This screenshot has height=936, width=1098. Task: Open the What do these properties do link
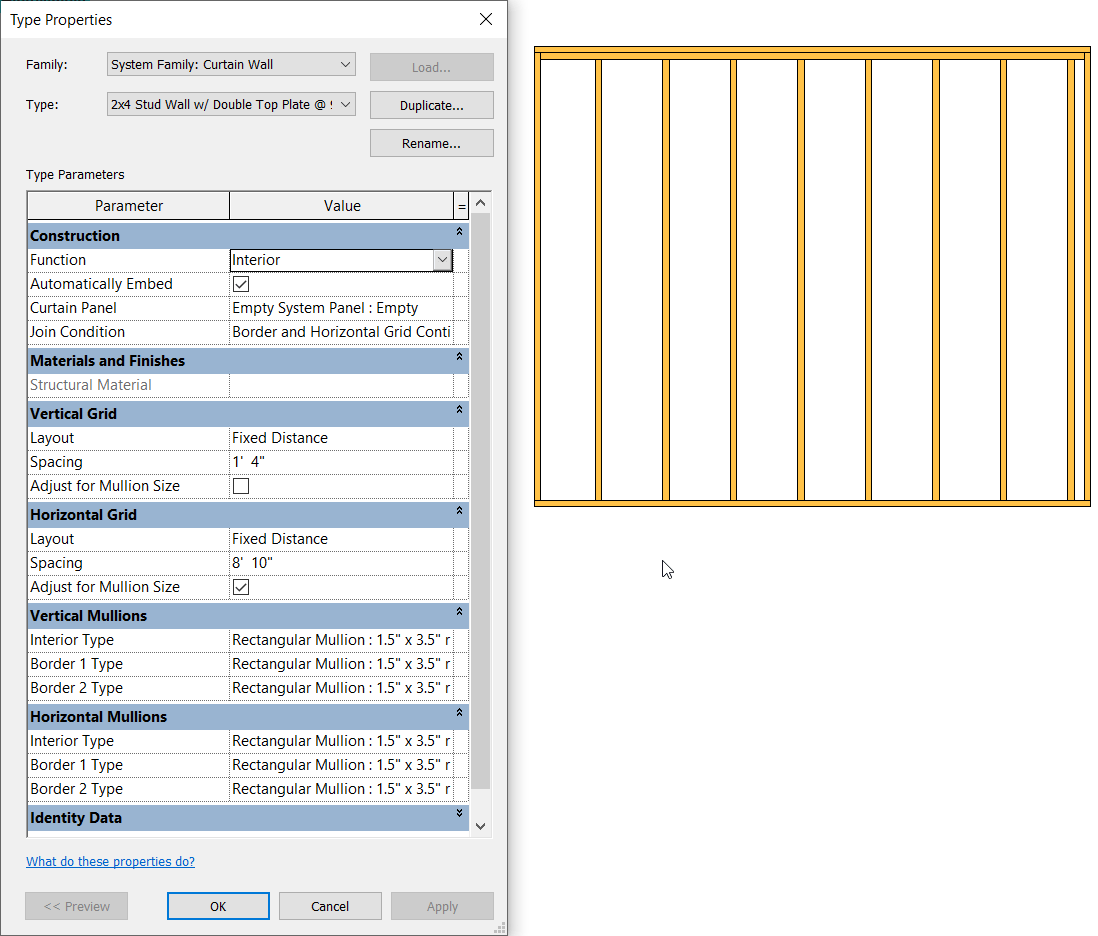(x=110, y=861)
